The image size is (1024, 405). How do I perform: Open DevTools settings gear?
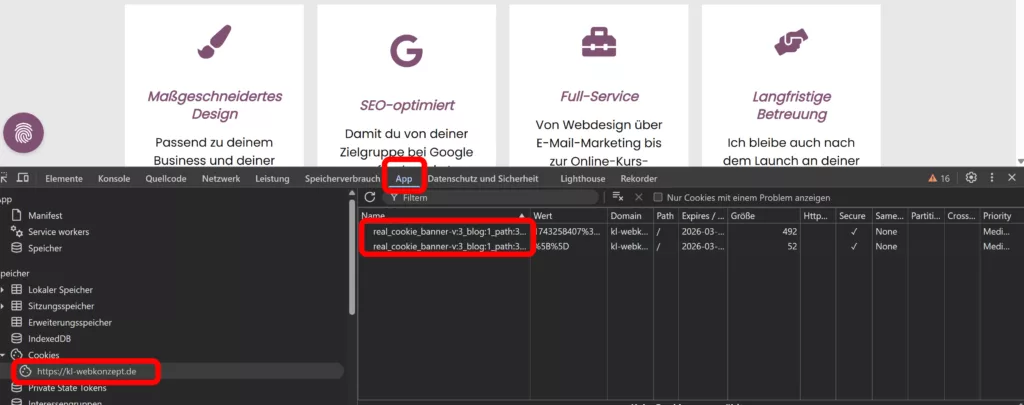coord(971,178)
